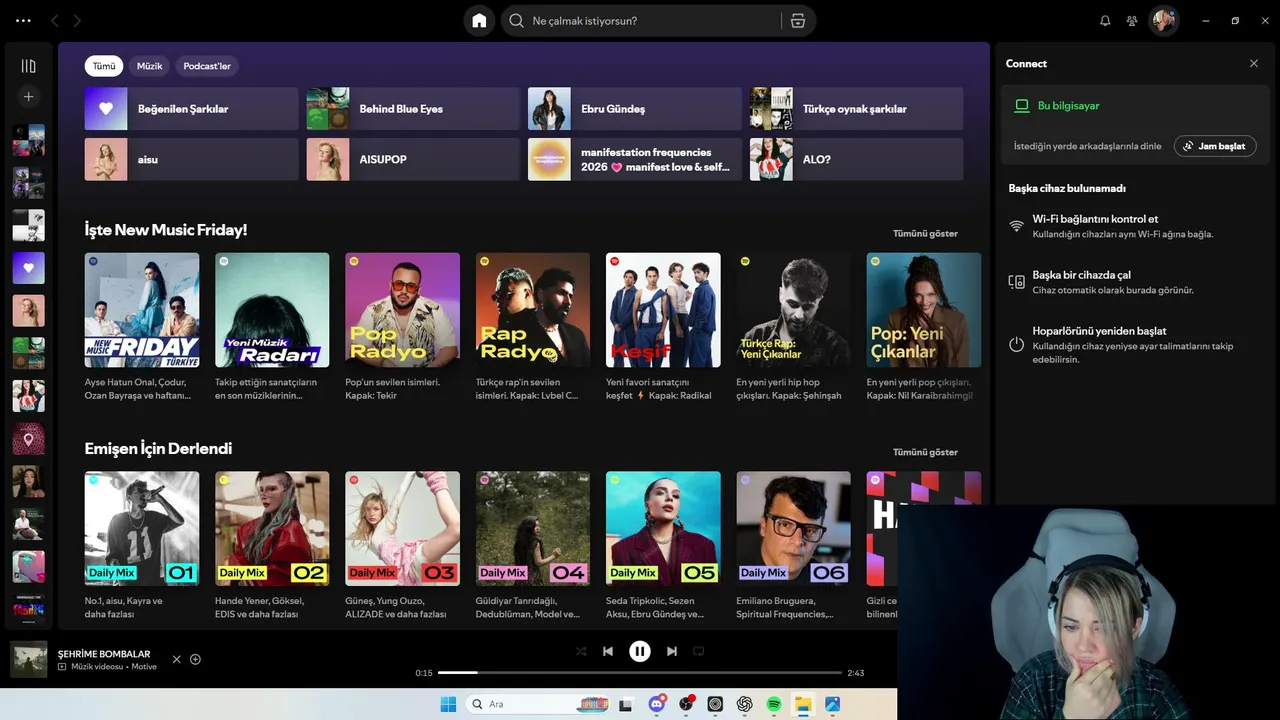Open the Behind Blue Eyes tile
Viewport: 1280px width, 720px height.
(x=413, y=109)
